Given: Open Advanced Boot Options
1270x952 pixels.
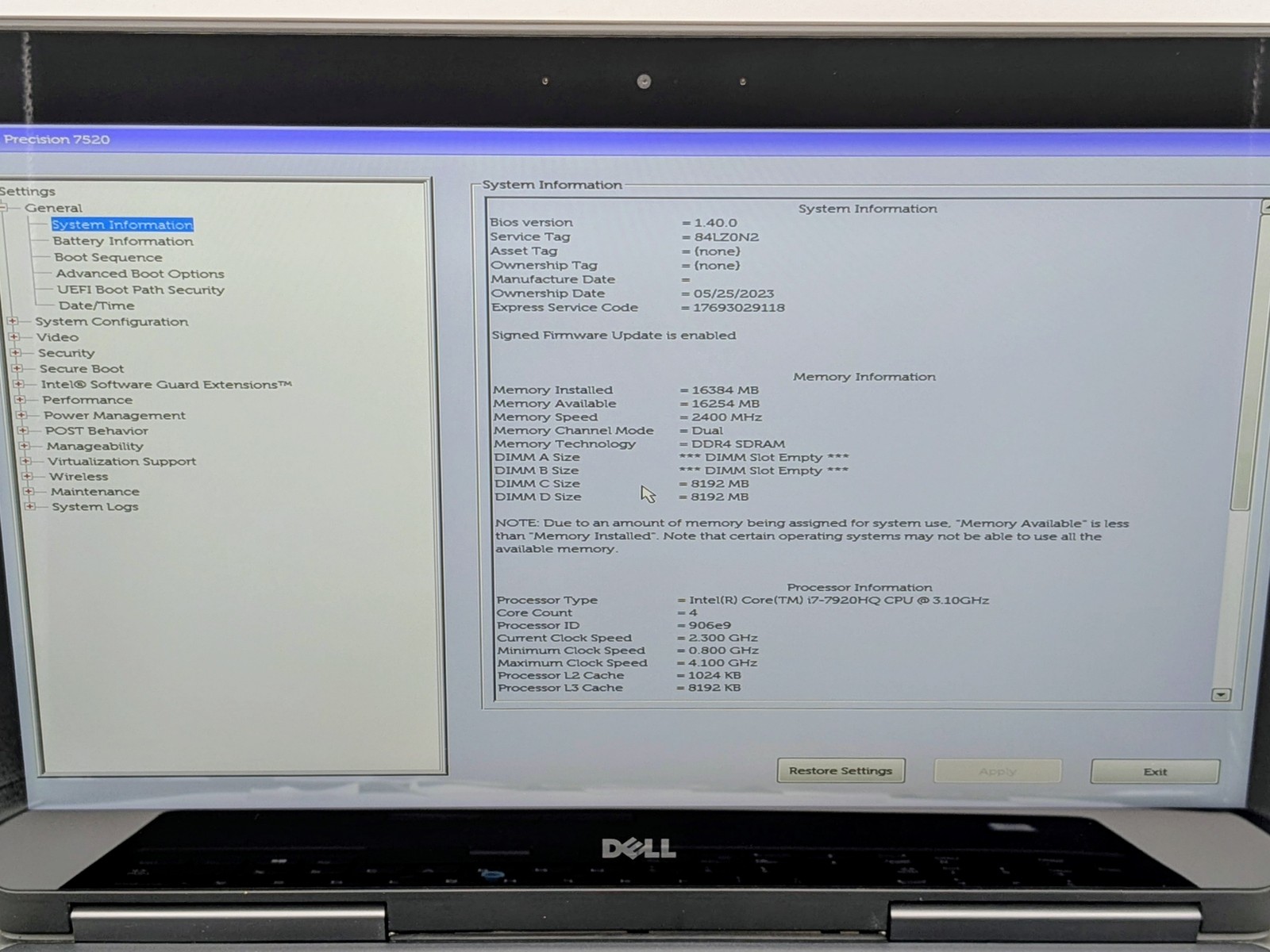Looking at the screenshot, I should [x=140, y=274].
